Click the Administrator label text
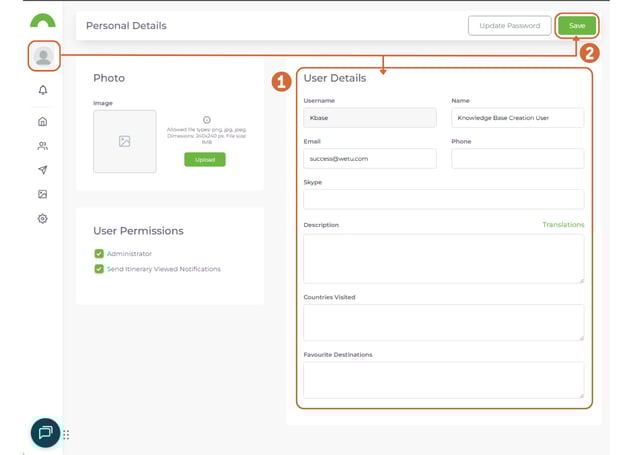This screenshot has height=455, width=633. coord(129,254)
